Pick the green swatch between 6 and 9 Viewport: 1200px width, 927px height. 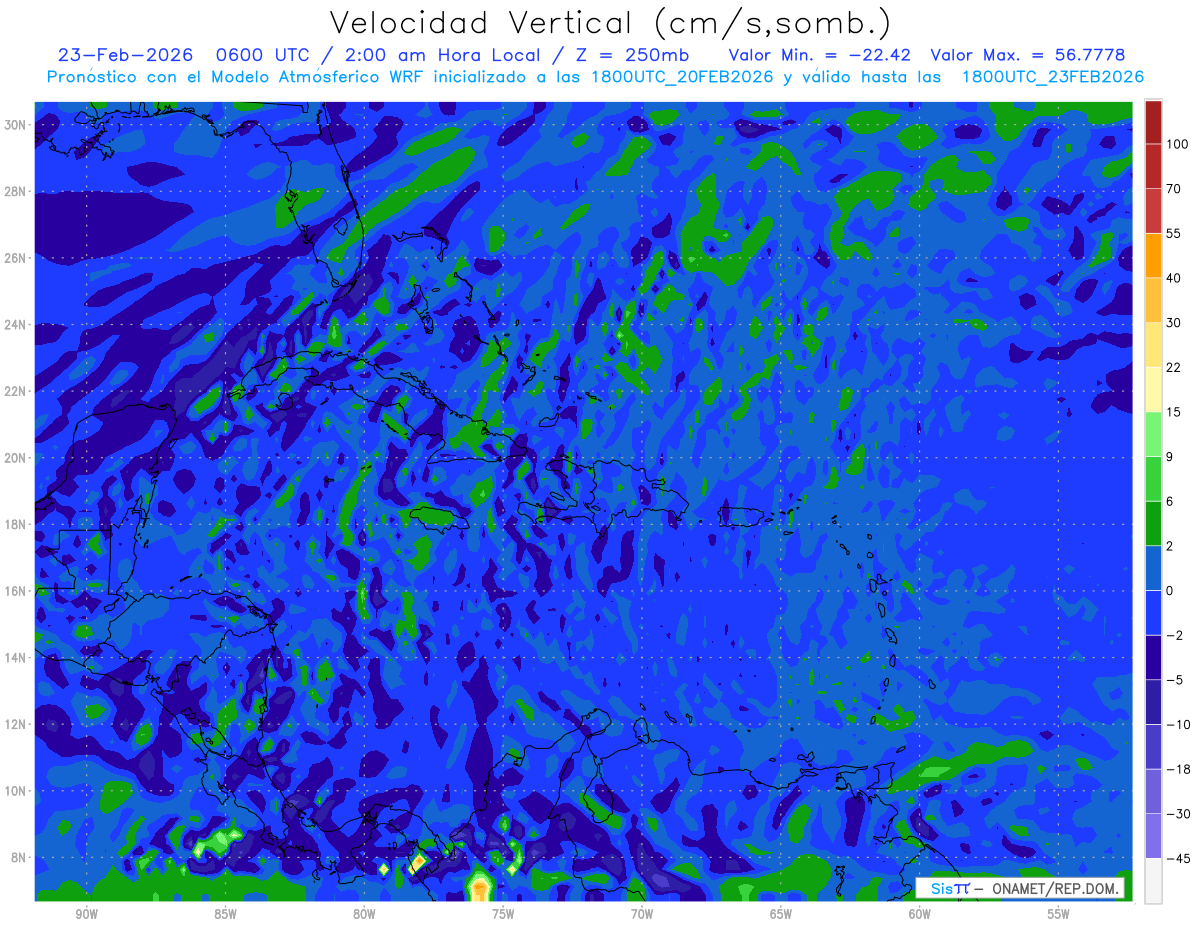[x=1153, y=479]
